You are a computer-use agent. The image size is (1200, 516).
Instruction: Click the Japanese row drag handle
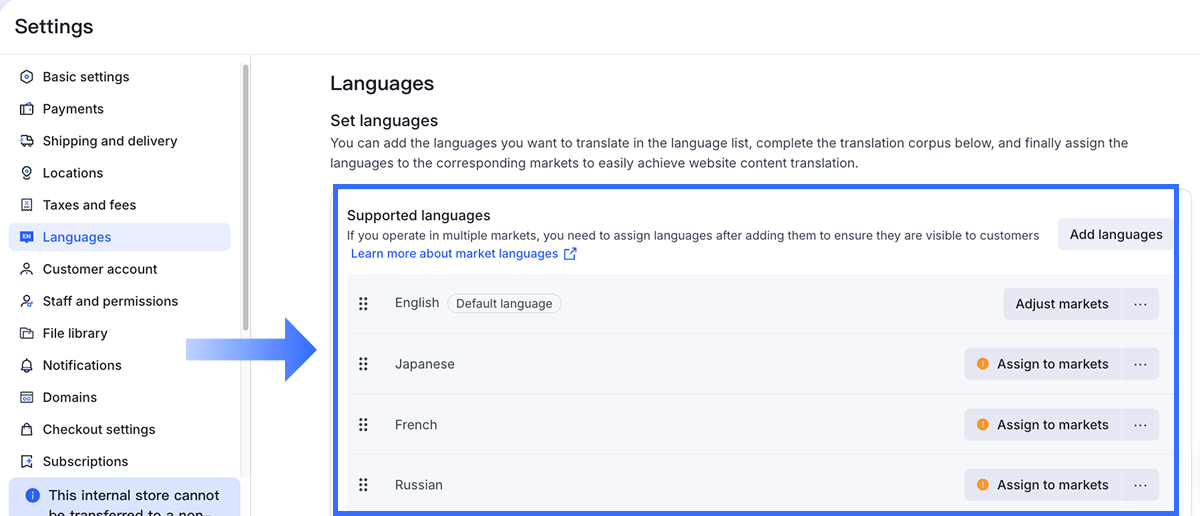click(x=363, y=364)
